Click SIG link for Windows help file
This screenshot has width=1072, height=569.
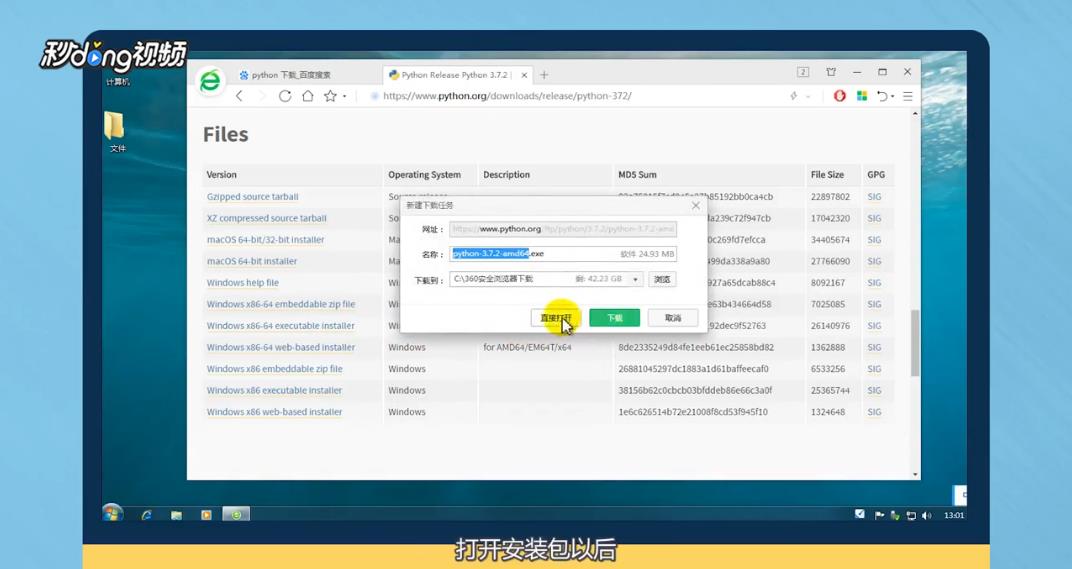point(874,283)
